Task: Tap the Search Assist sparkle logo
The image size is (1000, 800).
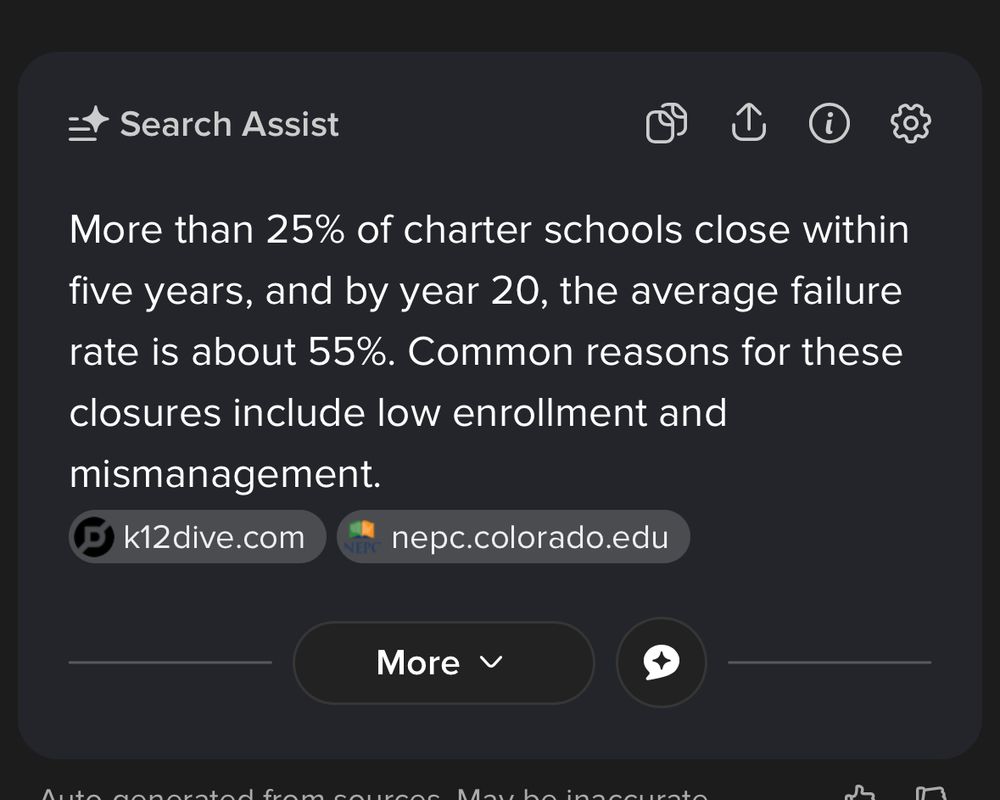Action: click(88, 123)
